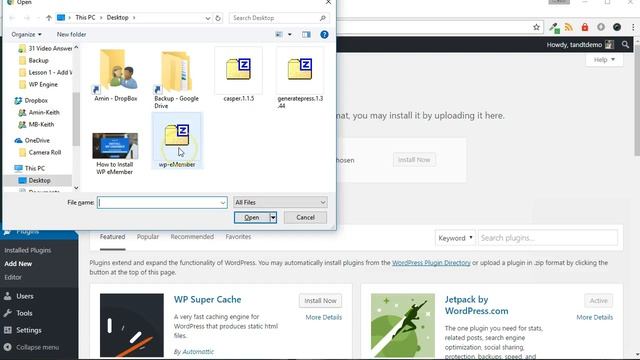Image resolution: width=640 pixels, height=360 pixels.
Task: Open the WordPress Plugin Directory link
Action: [431, 263]
